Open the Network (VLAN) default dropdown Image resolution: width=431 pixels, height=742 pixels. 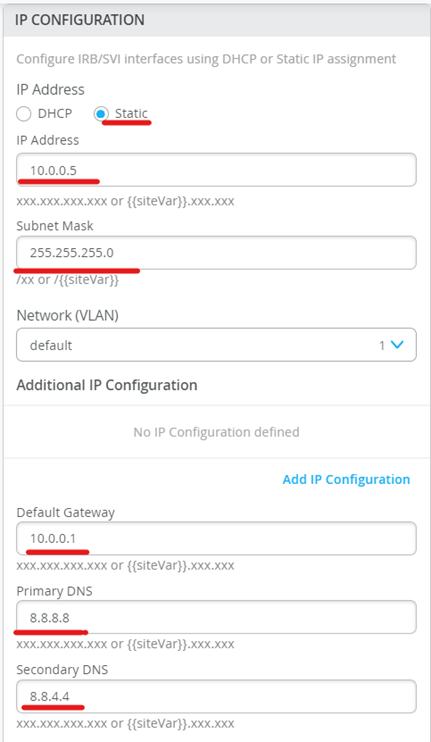(x=216, y=345)
